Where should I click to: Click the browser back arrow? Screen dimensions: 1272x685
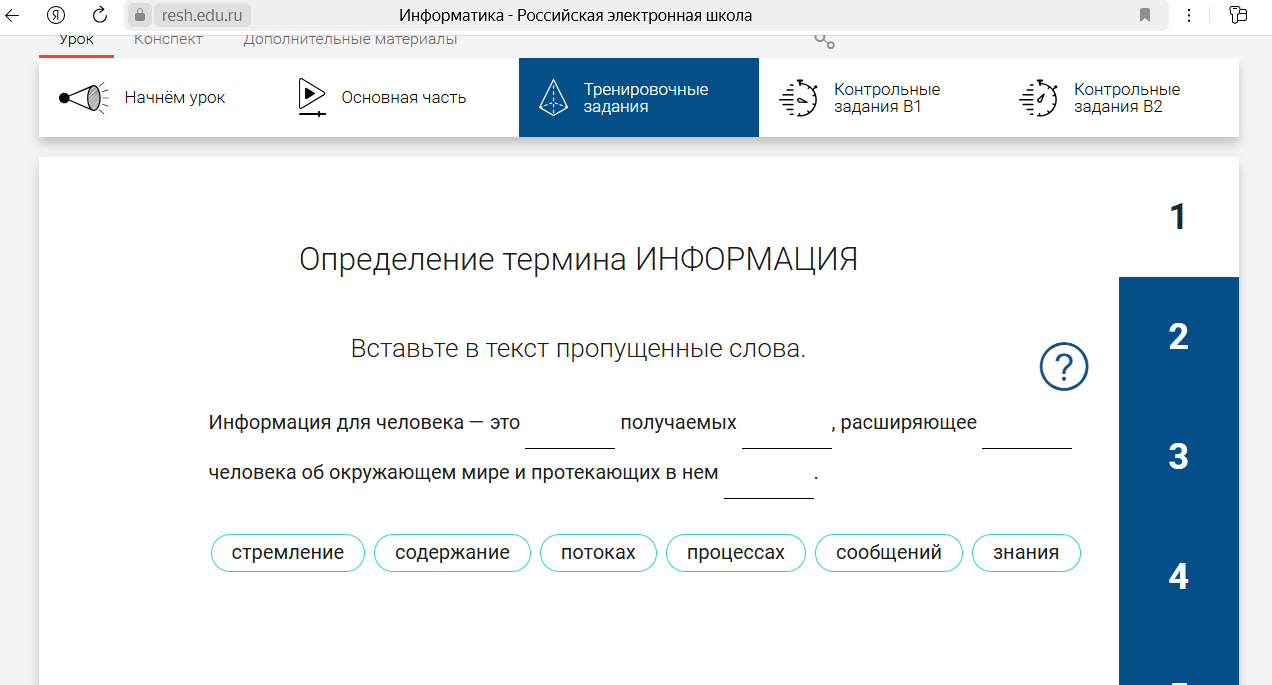click(x=14, y=15)
